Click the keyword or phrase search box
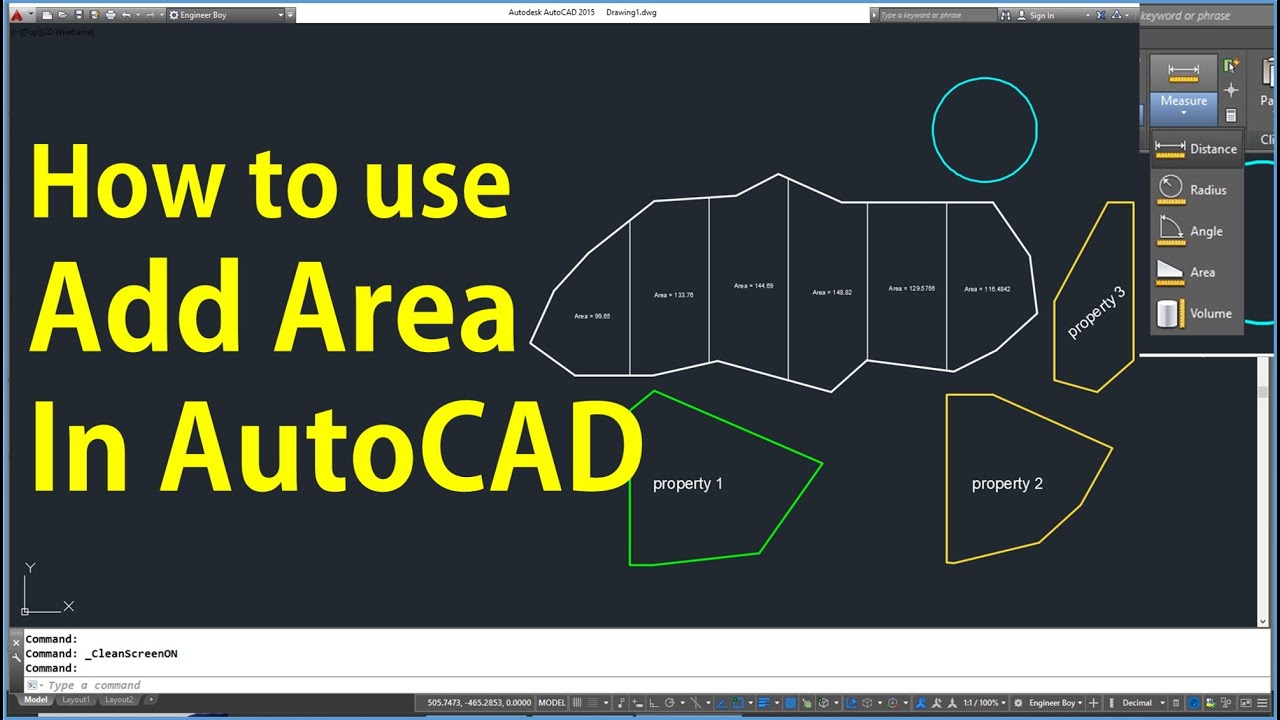 pos(938,15)
